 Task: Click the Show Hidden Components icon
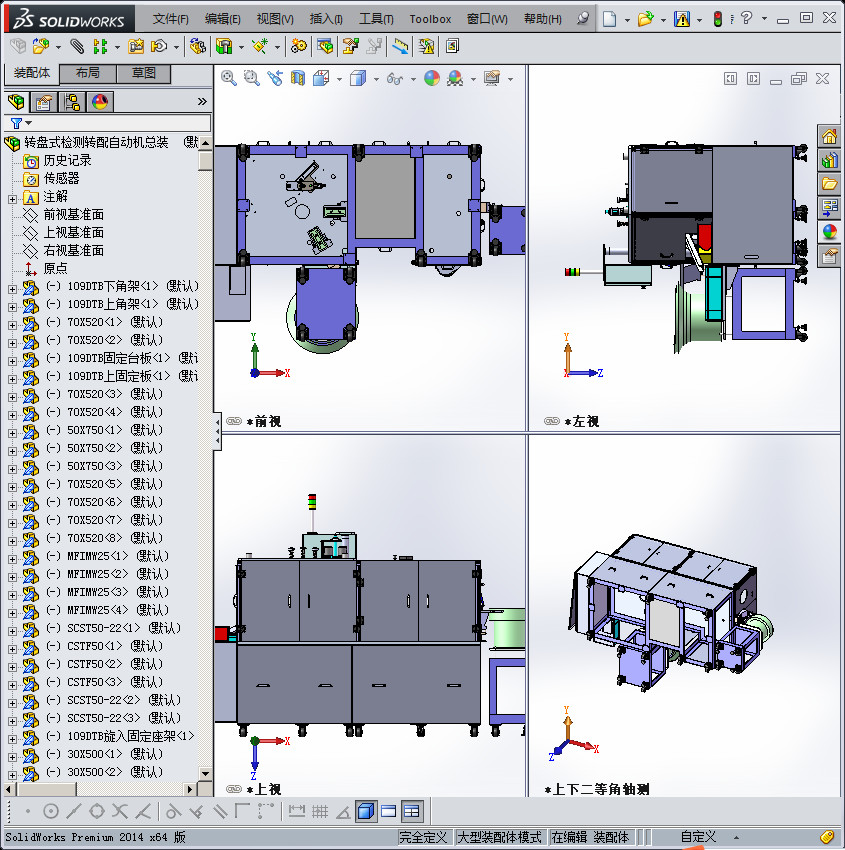(x=197, y=46)
